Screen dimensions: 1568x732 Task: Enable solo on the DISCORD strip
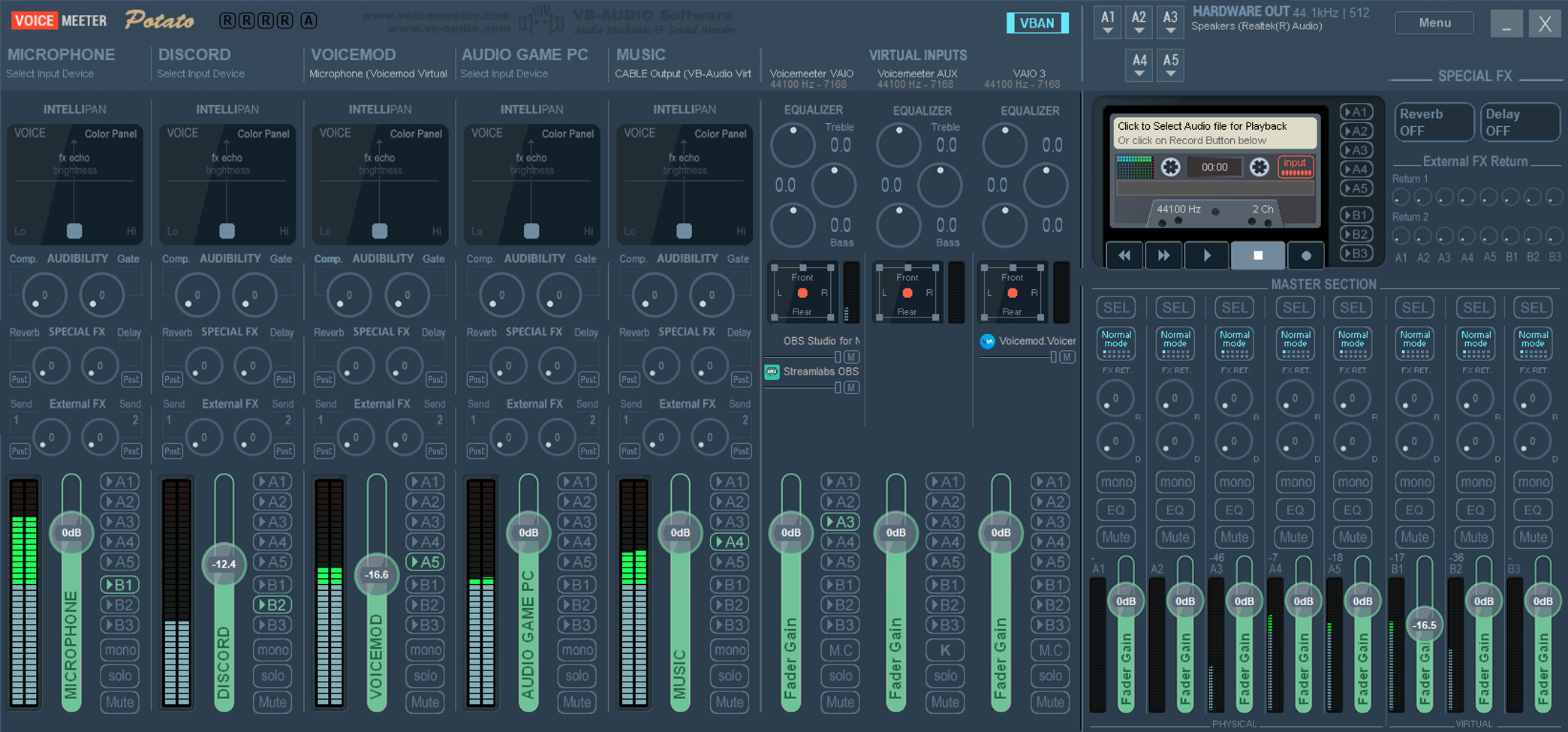[272, 676]
